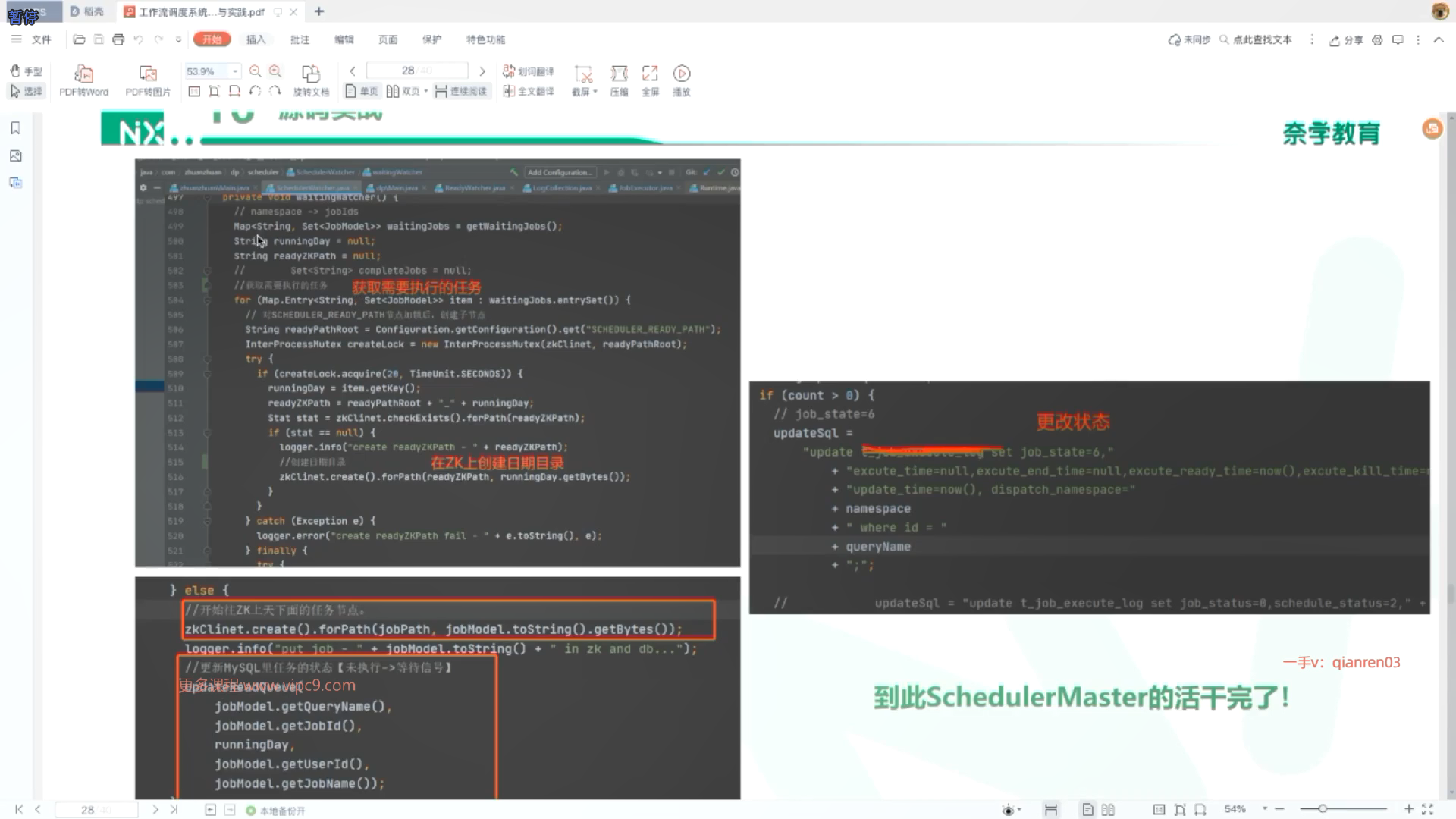Click the print icon in quick toolbar
Image resolution: width=1456 pixels, height=819 pixels.
pyautogui.click(x=118, y=39)
